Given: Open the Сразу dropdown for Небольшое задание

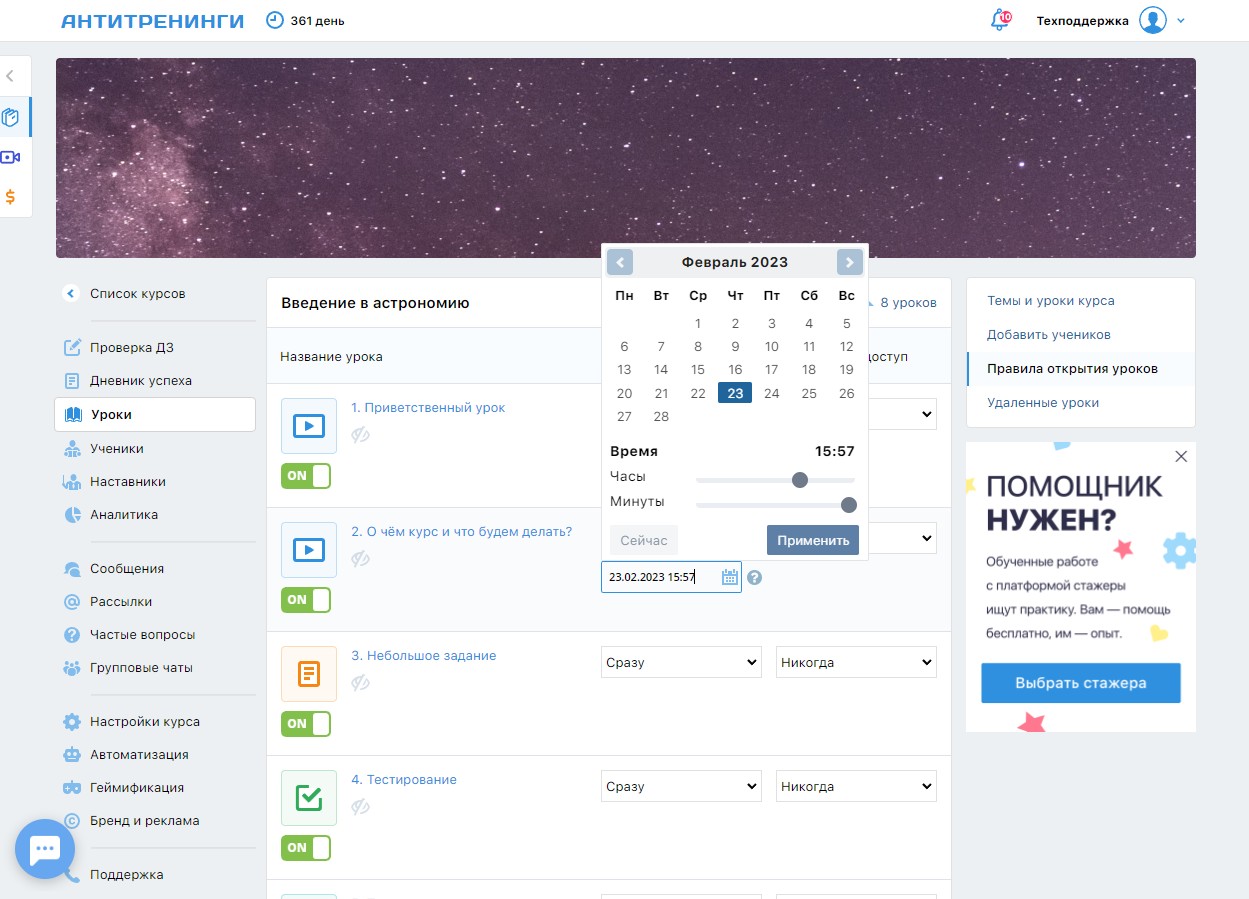Looking at the screenshot, I should click(x=681, y=662).
